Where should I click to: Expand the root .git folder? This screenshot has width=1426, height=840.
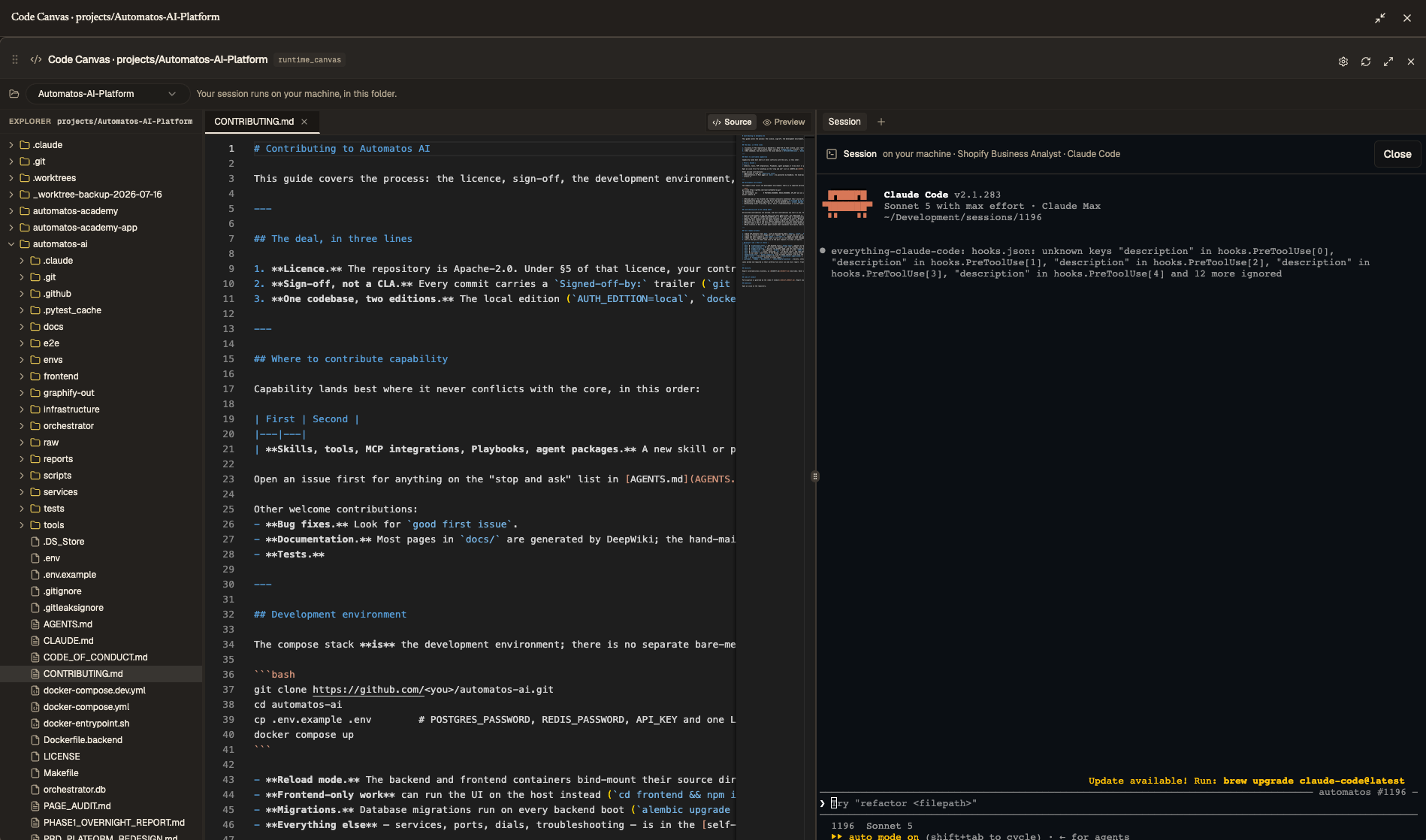click(101, 162)
